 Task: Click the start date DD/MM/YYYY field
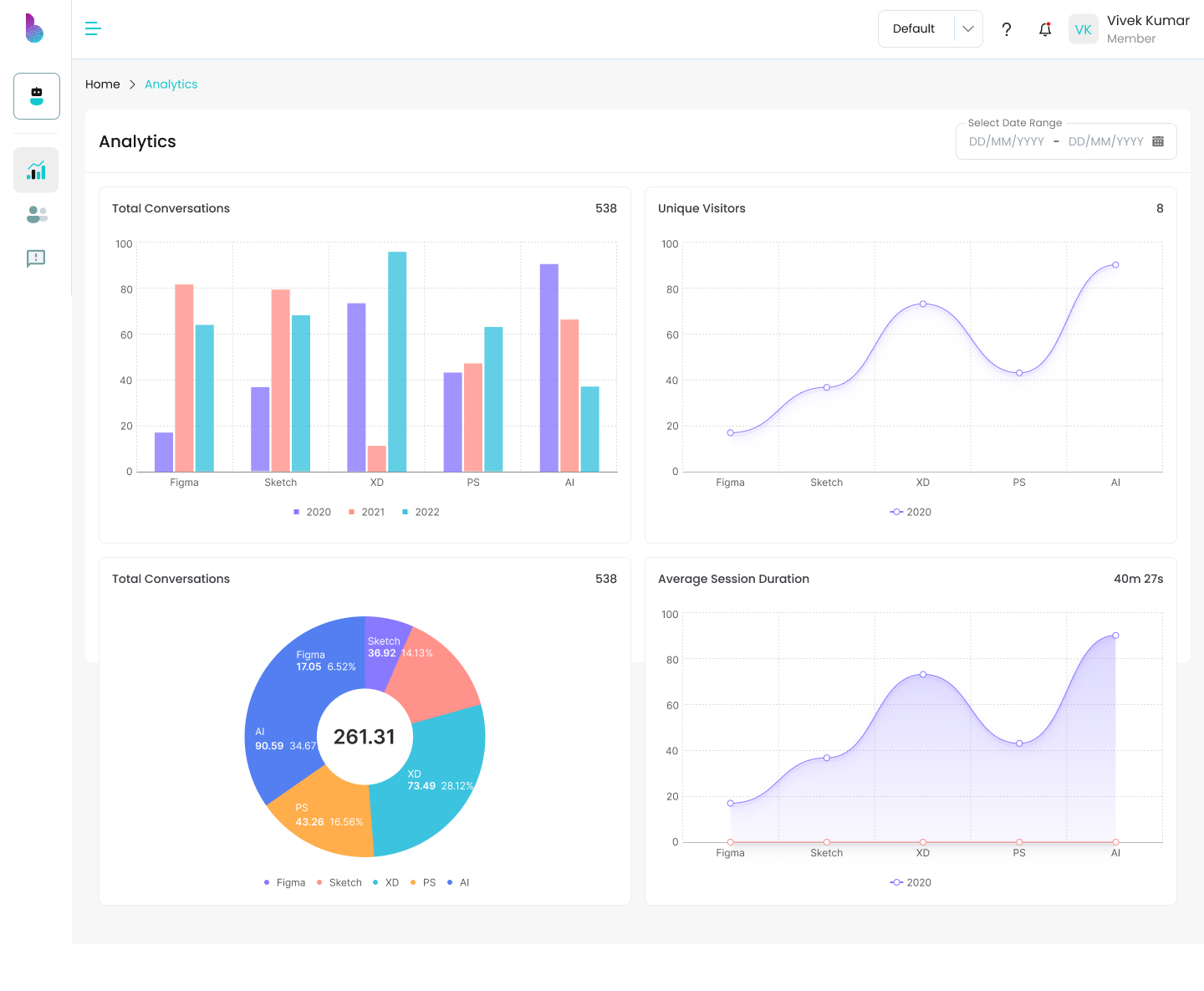[1006, 140]
